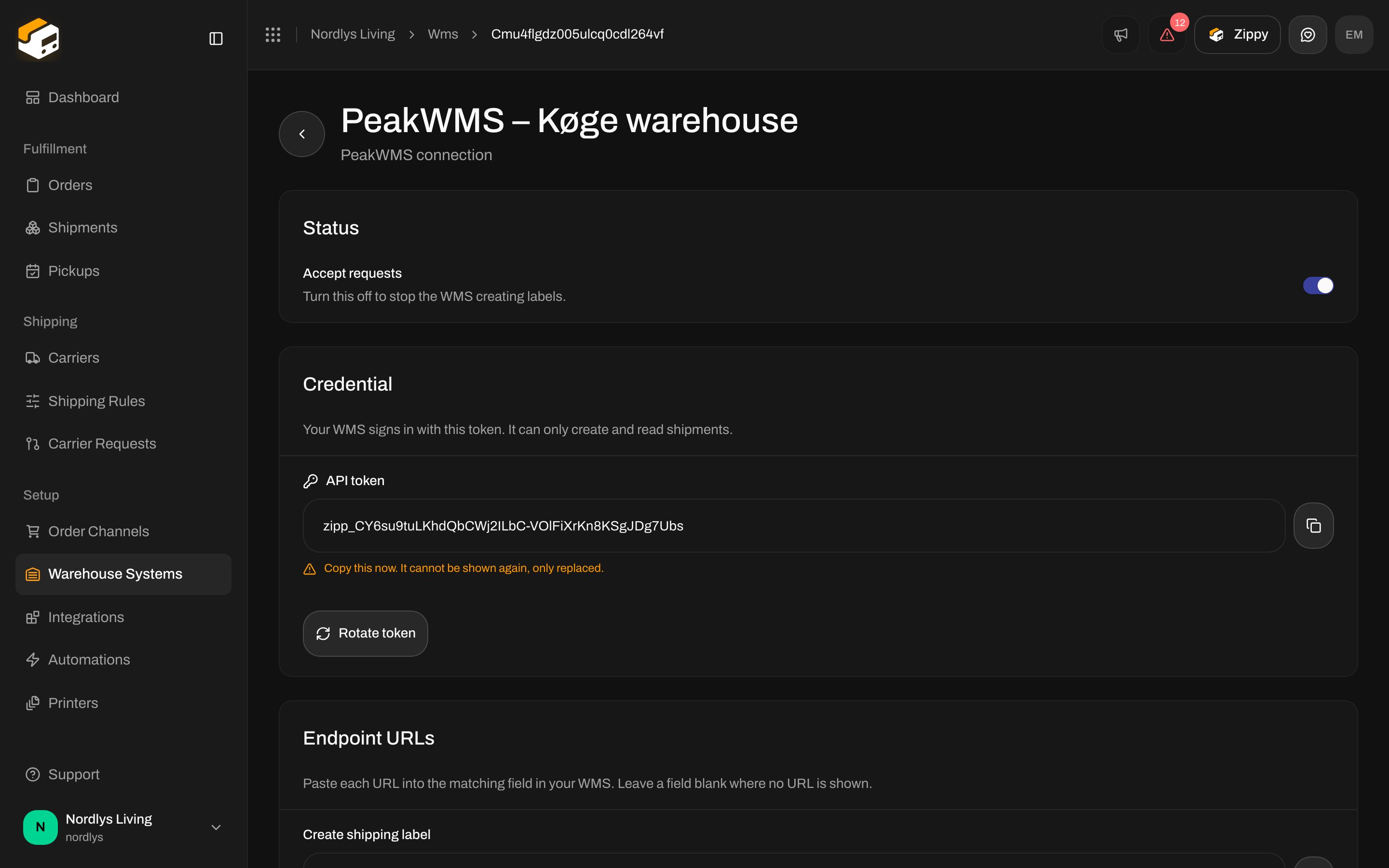1389x868 pixels.
Task: Open the Printers page
Action: click(123, 703)
